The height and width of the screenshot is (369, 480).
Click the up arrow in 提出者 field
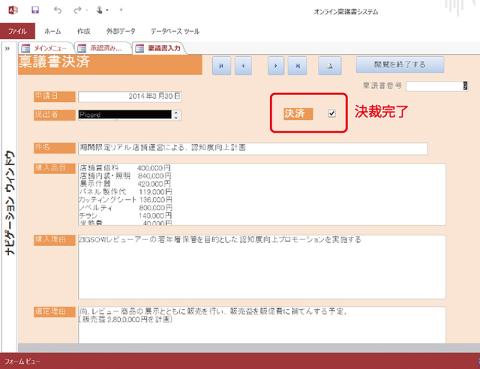tap(176, 113)
